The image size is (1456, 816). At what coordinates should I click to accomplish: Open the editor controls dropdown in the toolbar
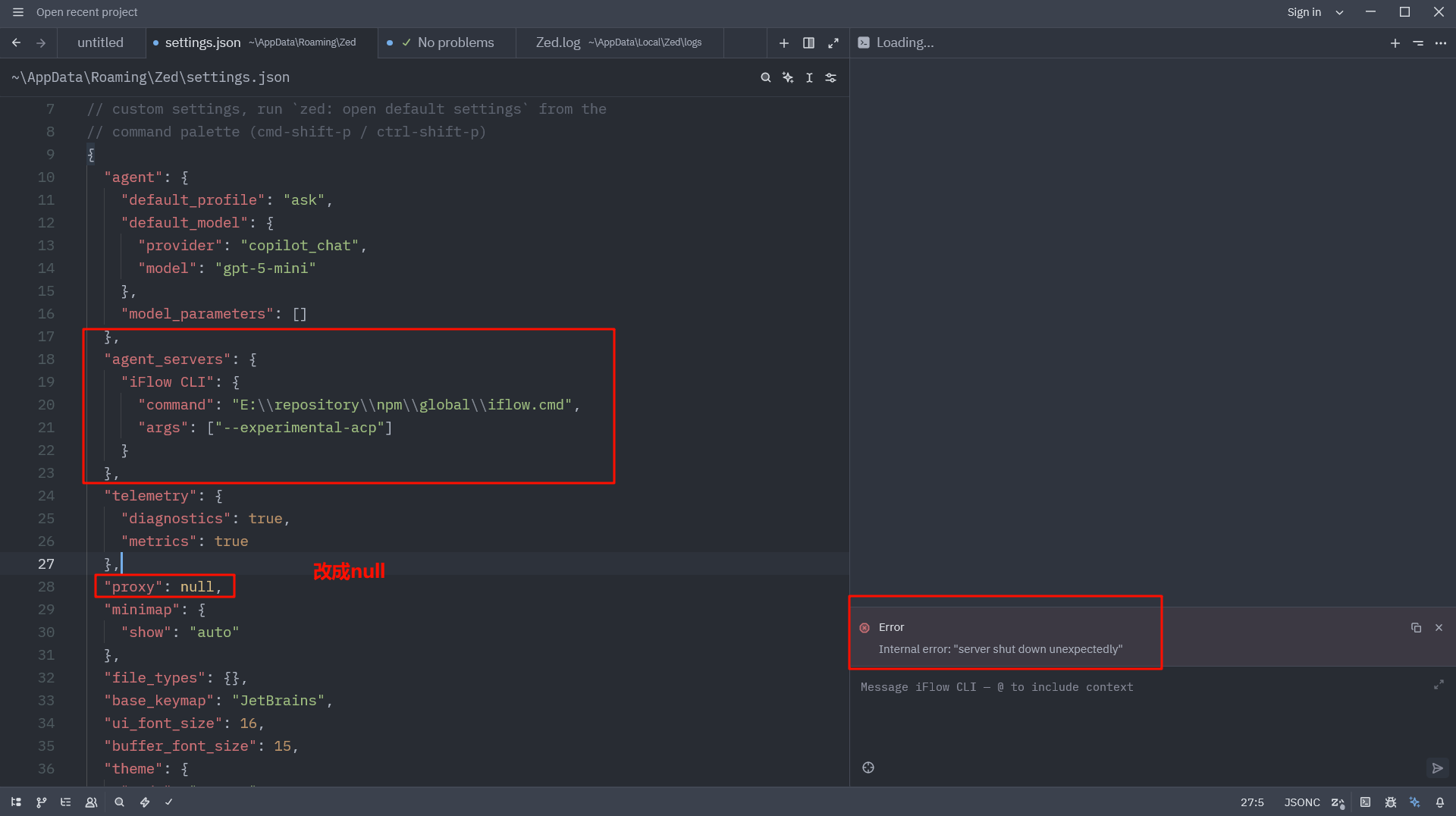(830, 77)
